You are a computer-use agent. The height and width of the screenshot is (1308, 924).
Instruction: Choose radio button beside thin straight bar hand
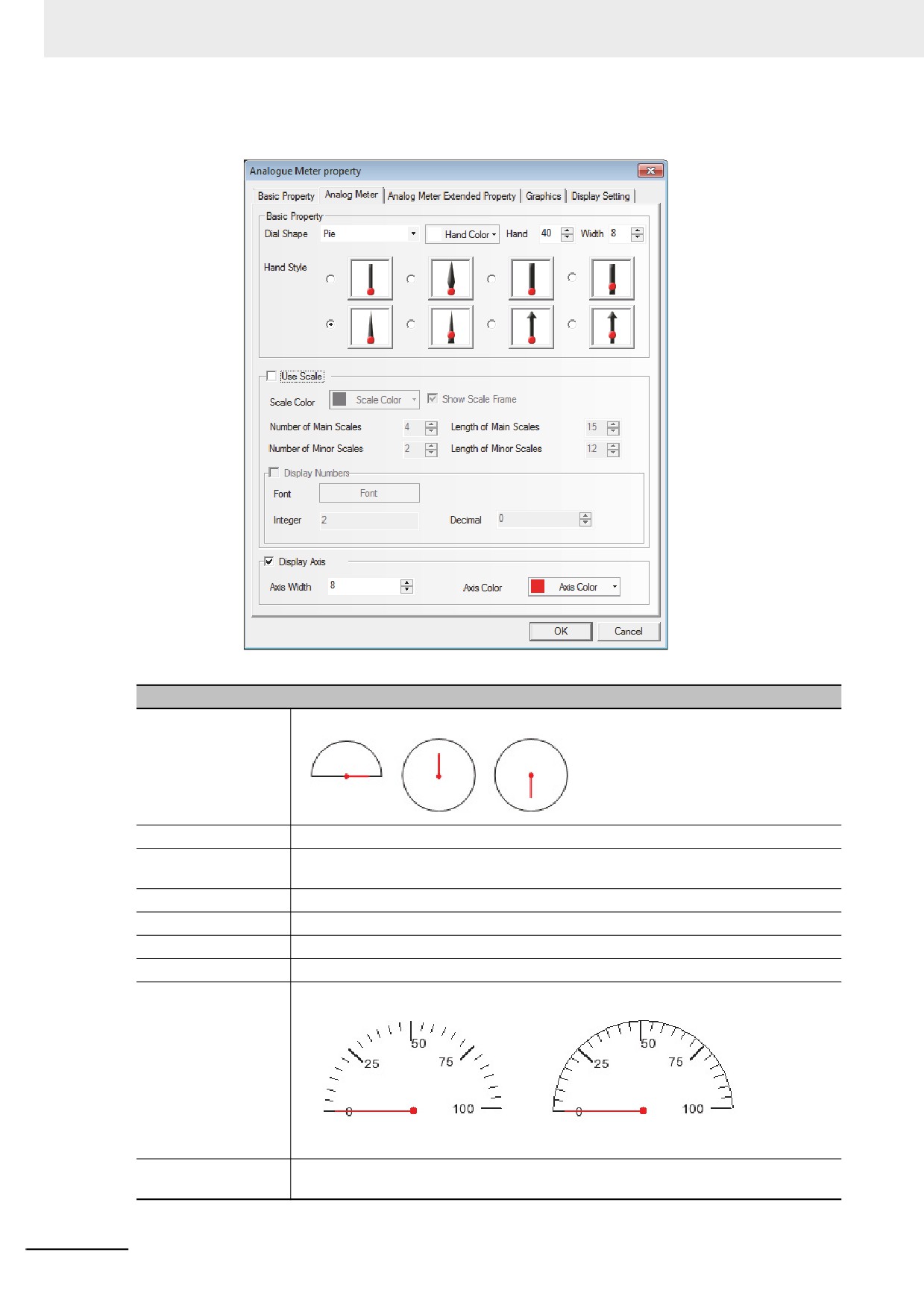[x=330, y=279]
